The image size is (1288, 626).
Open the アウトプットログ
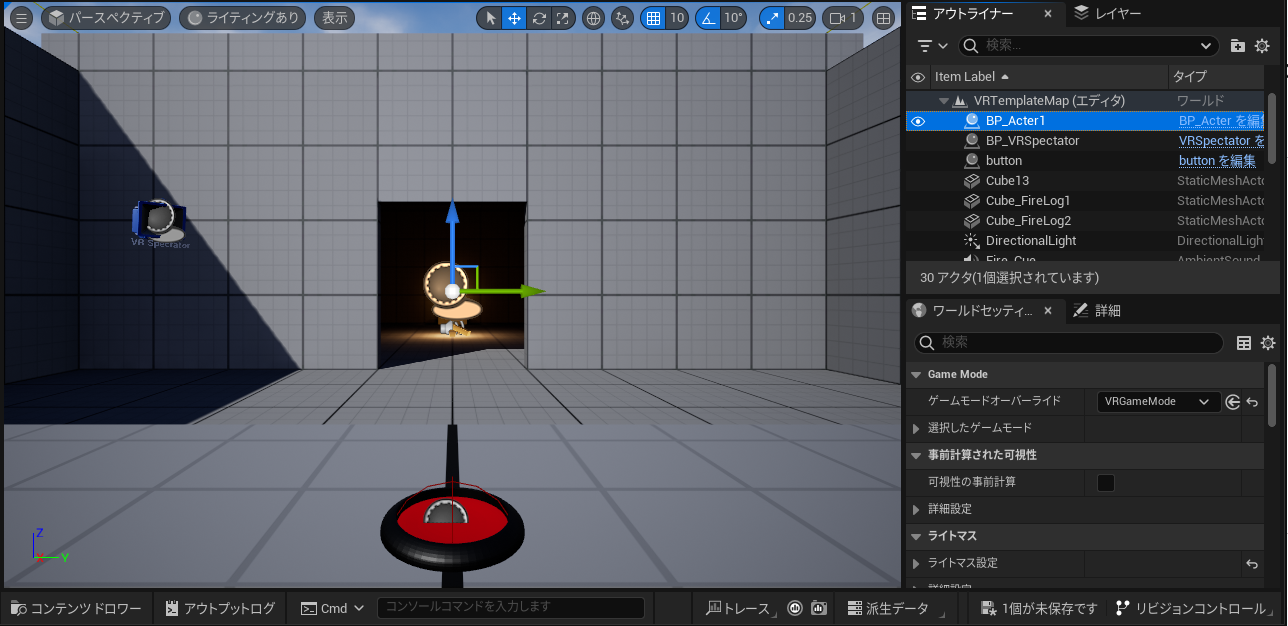point(220,608)
